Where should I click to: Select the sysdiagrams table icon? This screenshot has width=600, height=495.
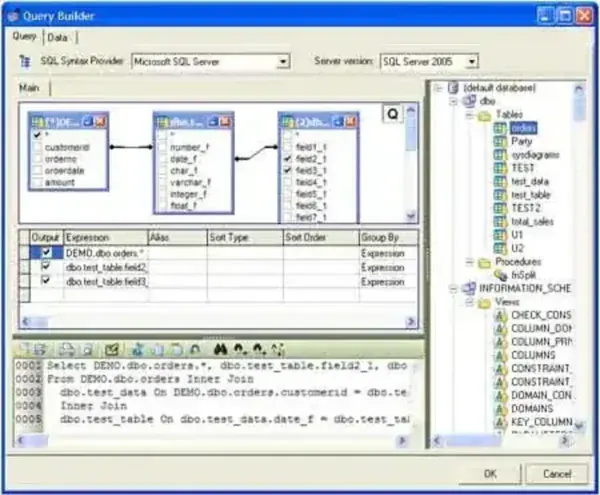500,155
